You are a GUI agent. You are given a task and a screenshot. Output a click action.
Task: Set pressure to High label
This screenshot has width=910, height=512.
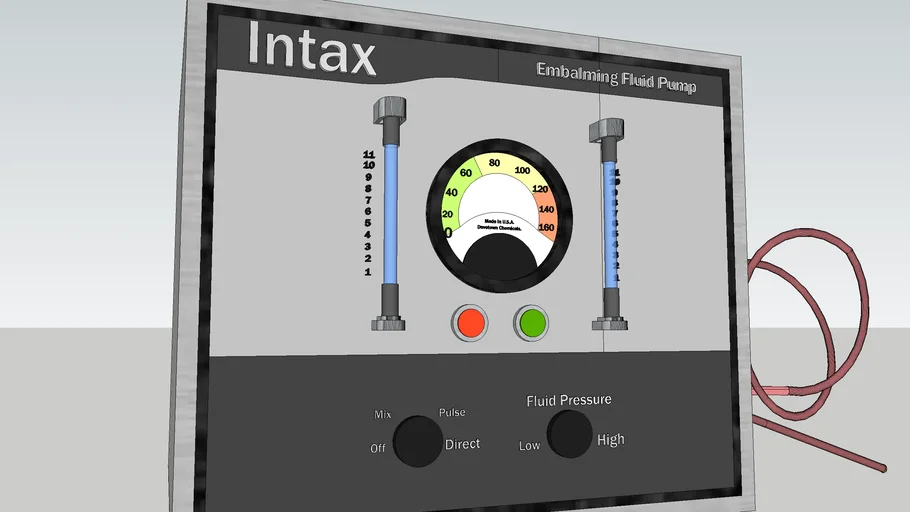(610, 440)
